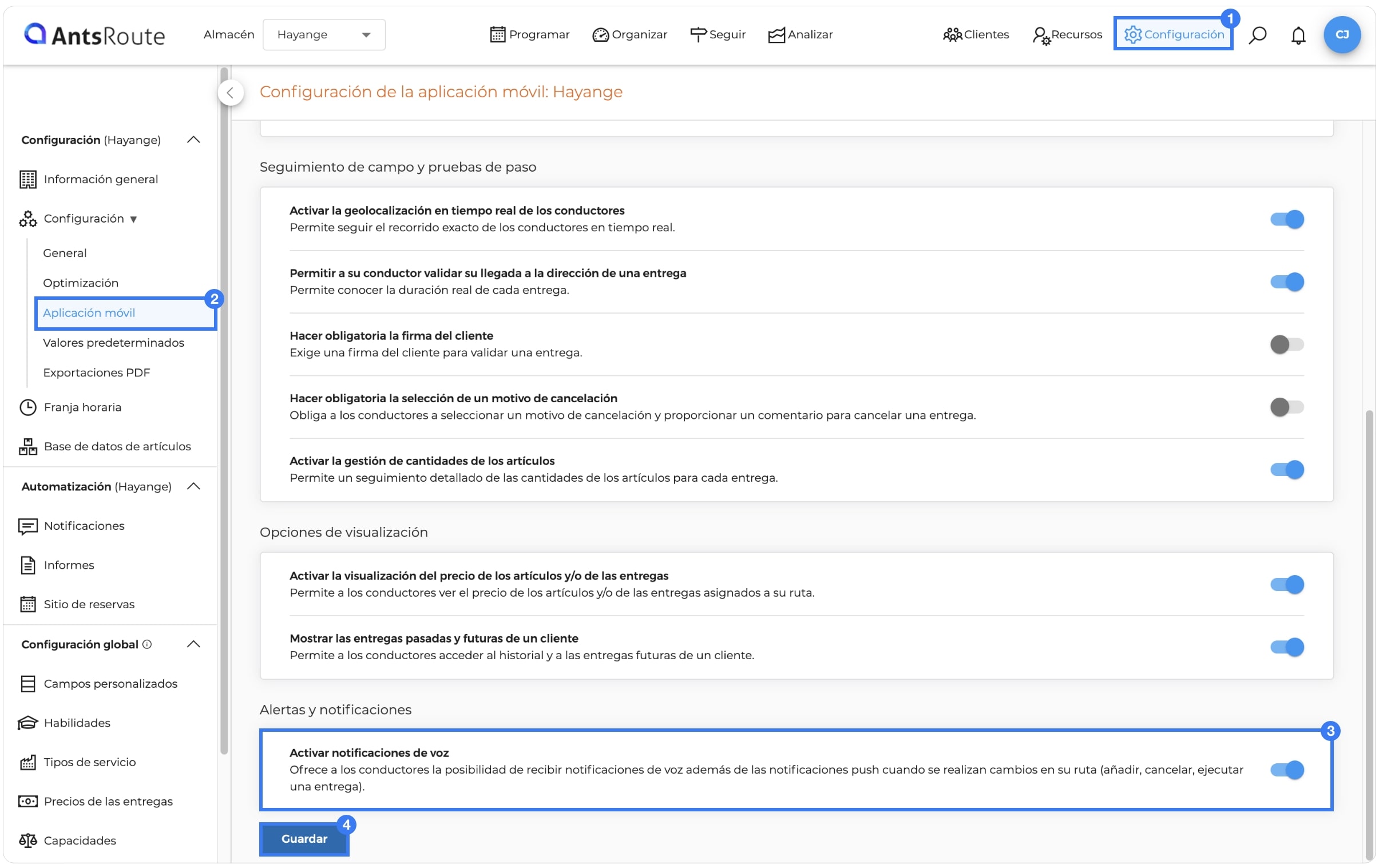Open the Recursos menu
This screenshot has width=1379, height=868.
(x=1067, y=35)
